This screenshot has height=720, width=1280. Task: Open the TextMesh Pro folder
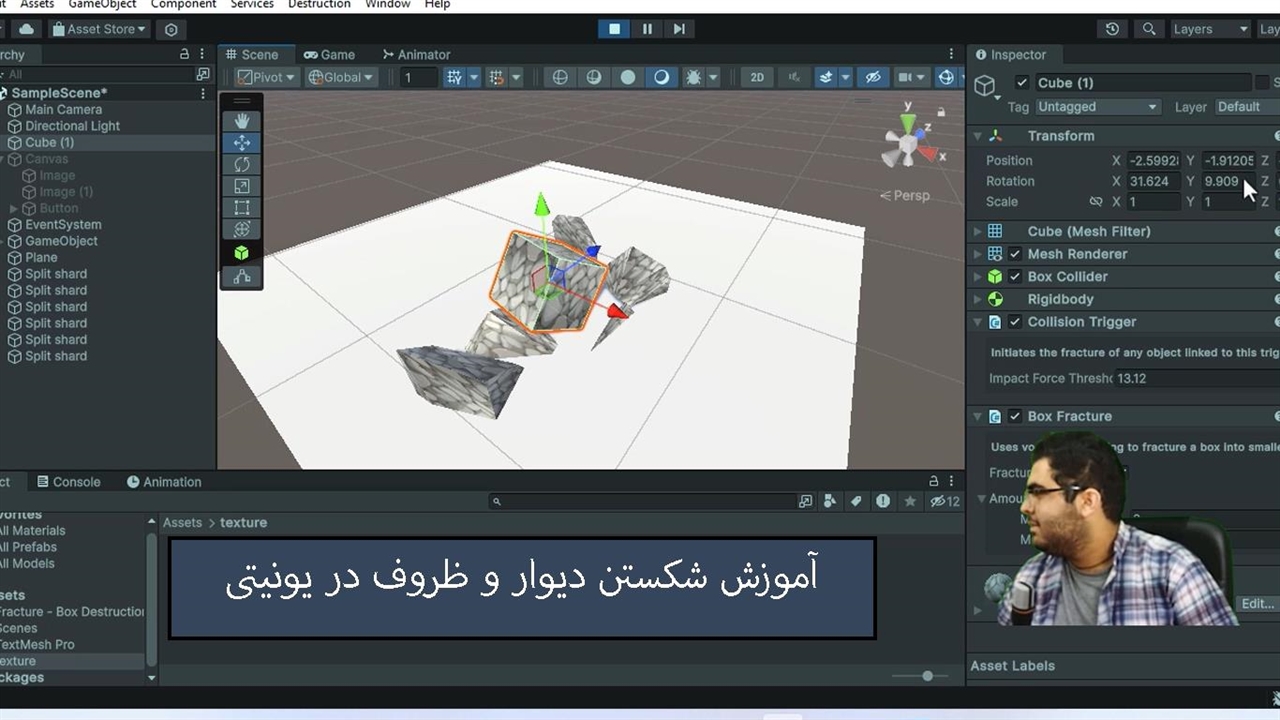pyautogui.click(x=37, y=645)
